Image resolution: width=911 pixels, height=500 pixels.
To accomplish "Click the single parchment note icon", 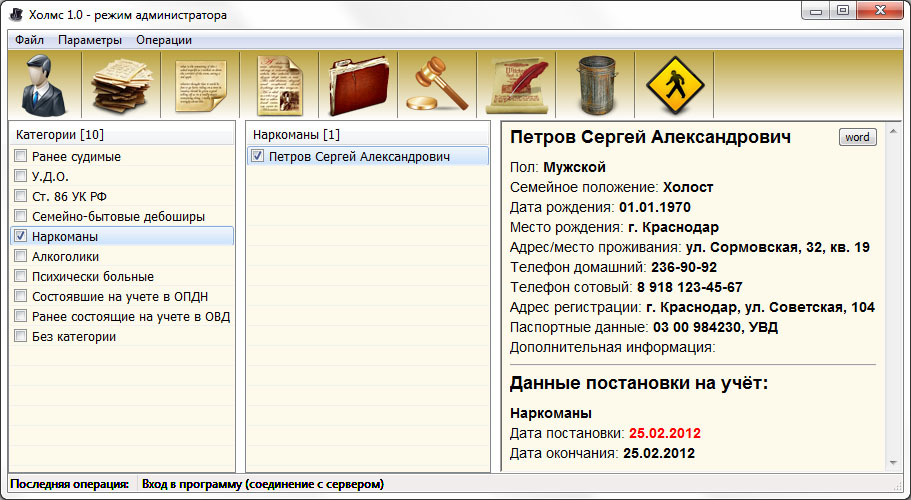I will 201,85.
